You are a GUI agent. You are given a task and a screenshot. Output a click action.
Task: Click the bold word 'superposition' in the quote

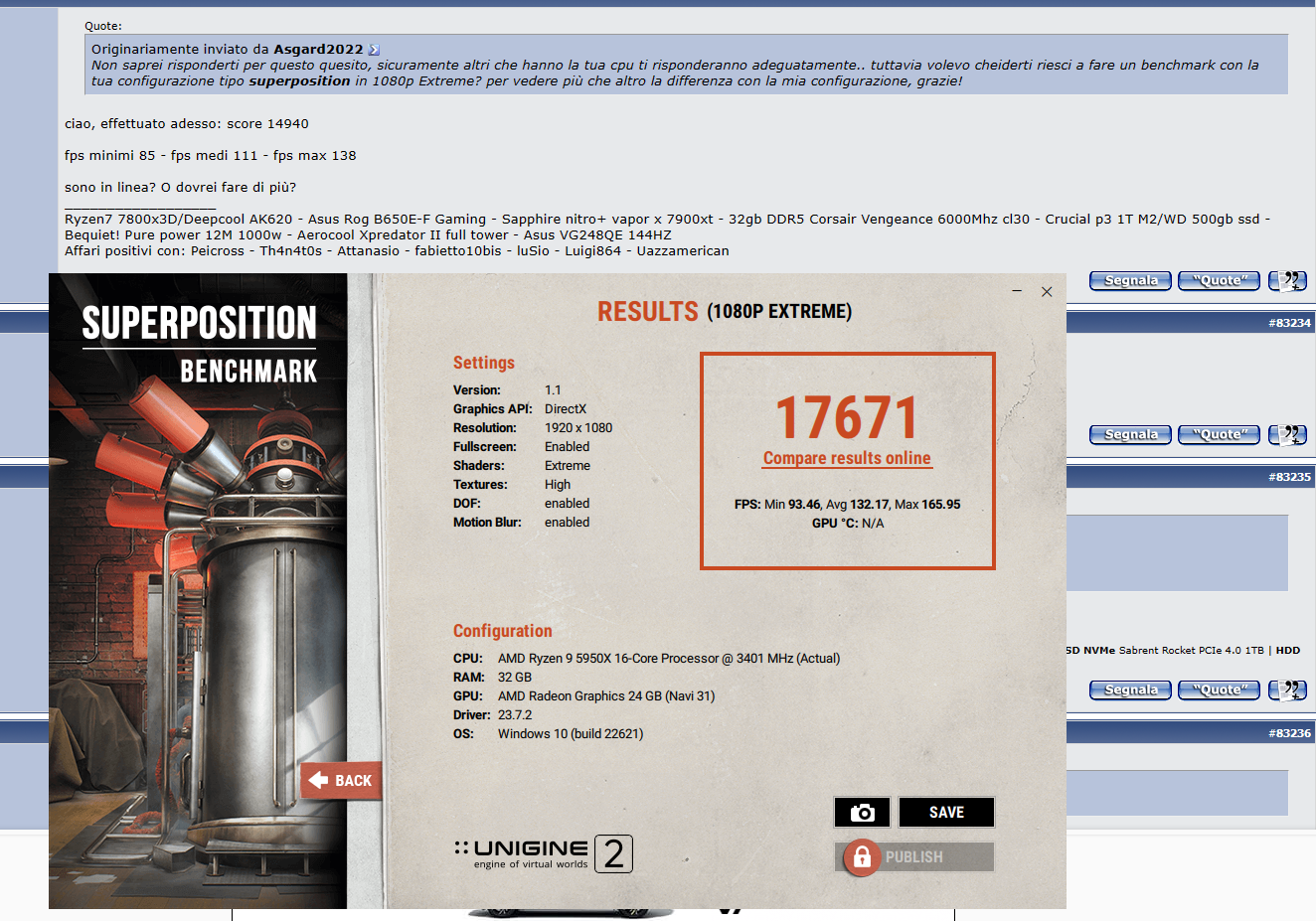point(299,81)
